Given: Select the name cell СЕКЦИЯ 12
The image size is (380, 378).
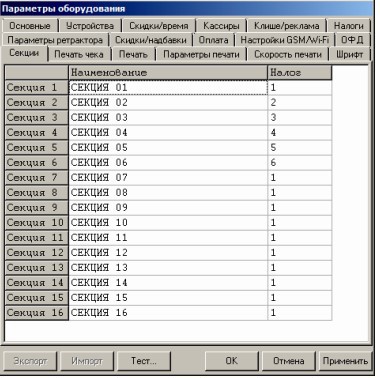Looking at the screenshot, I should coord(168,253).
